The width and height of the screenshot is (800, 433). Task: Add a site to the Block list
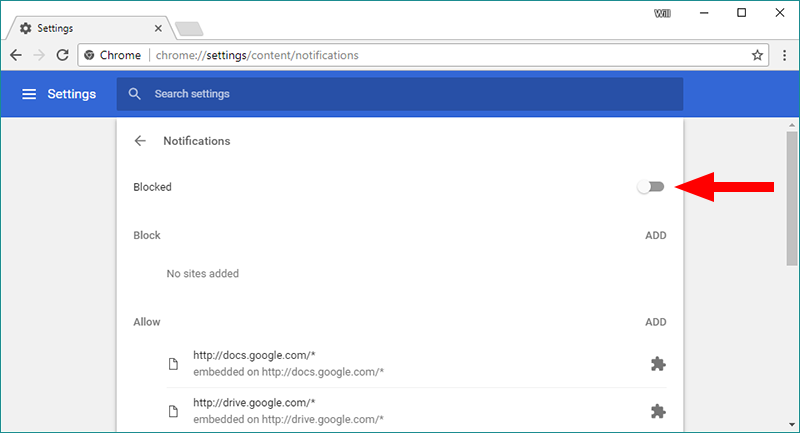pos(656,235)
